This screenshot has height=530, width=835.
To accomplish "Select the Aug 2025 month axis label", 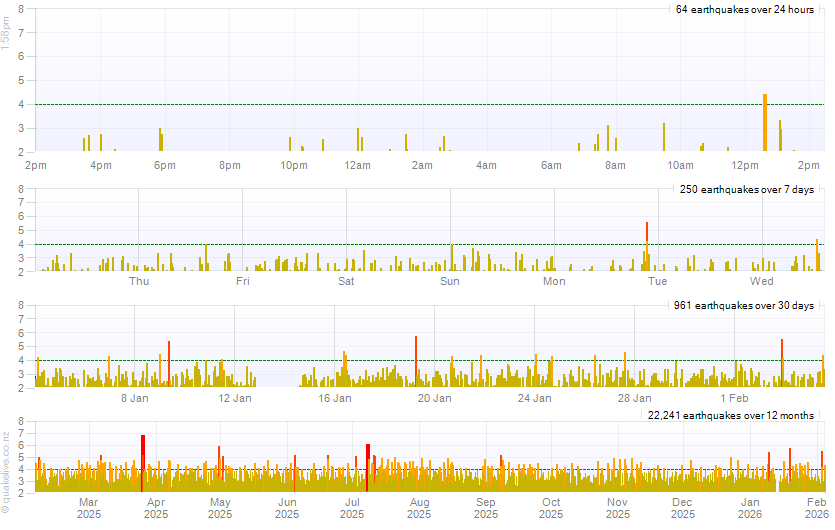I will pyautogui.click(x=419, y=508).
